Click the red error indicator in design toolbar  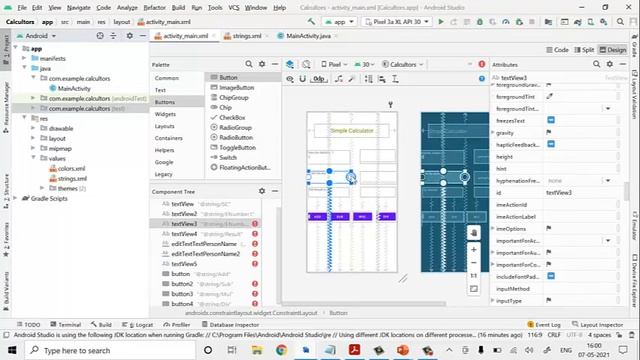(482, 64)
